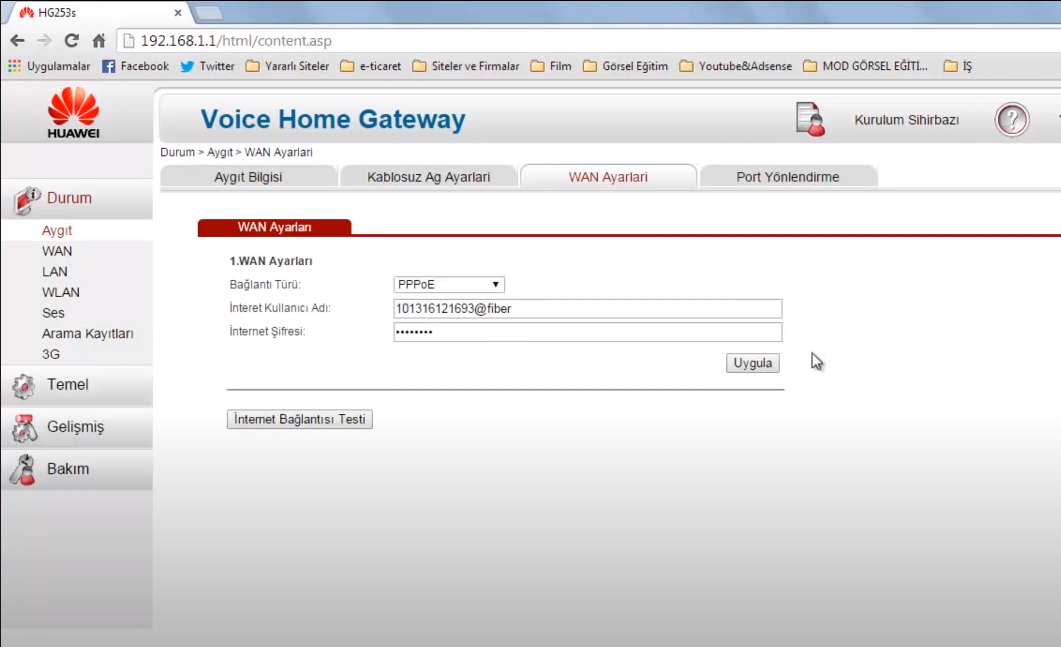The height and width of the screenshot is (647, 1061).
Task: Open the e-ticaret bookmark folder
Action: [x=370, y=66]
